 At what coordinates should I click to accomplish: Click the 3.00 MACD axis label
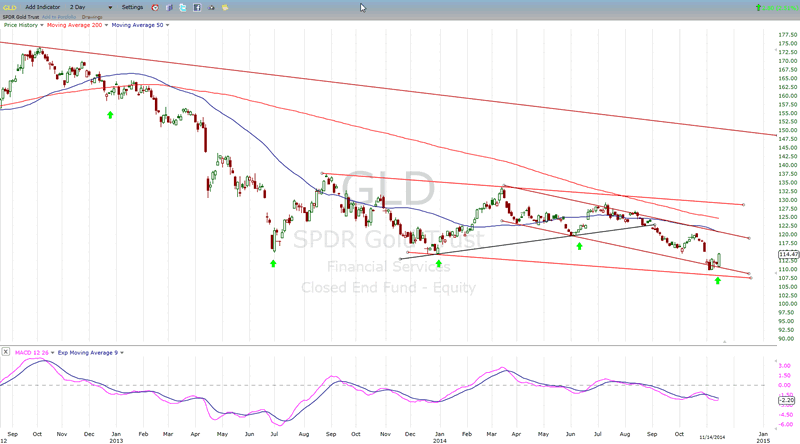[x=785, y=366]
